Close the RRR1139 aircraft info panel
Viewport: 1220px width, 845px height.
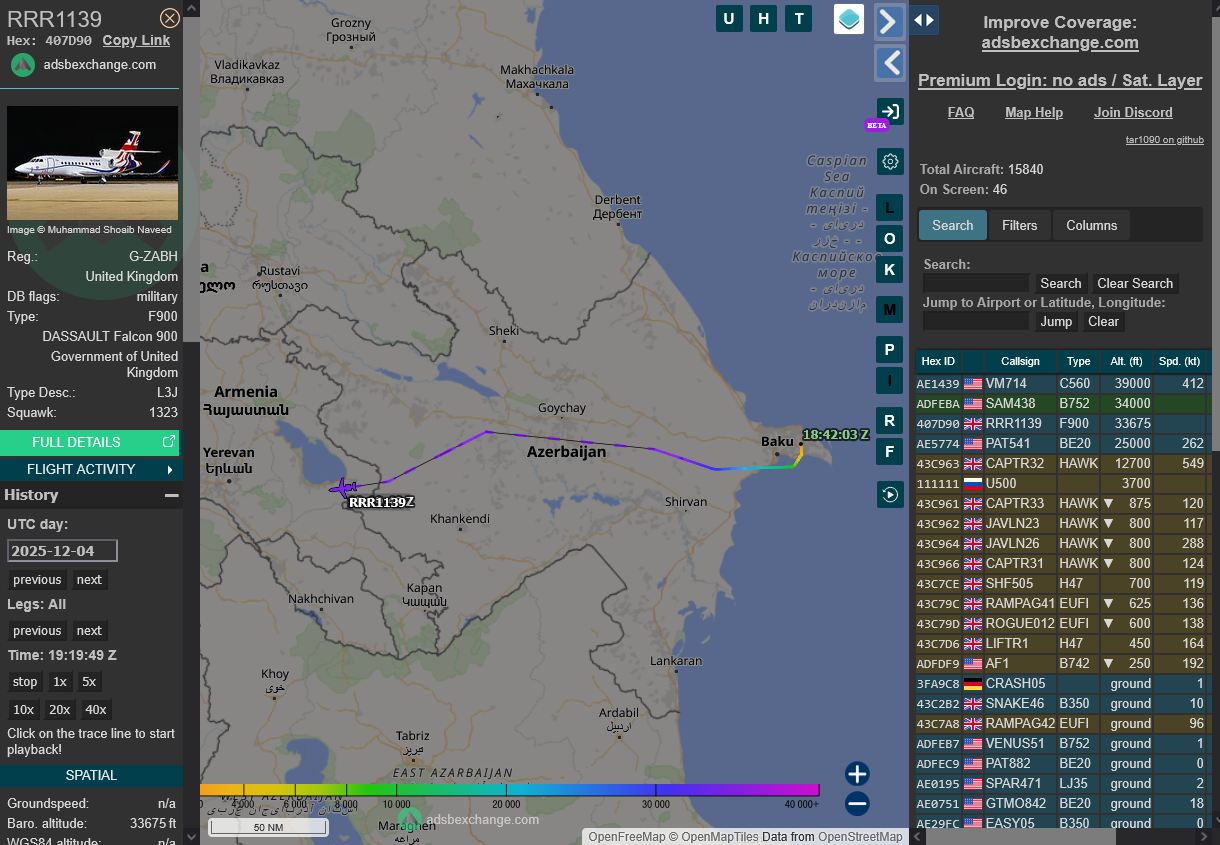tap(170, 18)
